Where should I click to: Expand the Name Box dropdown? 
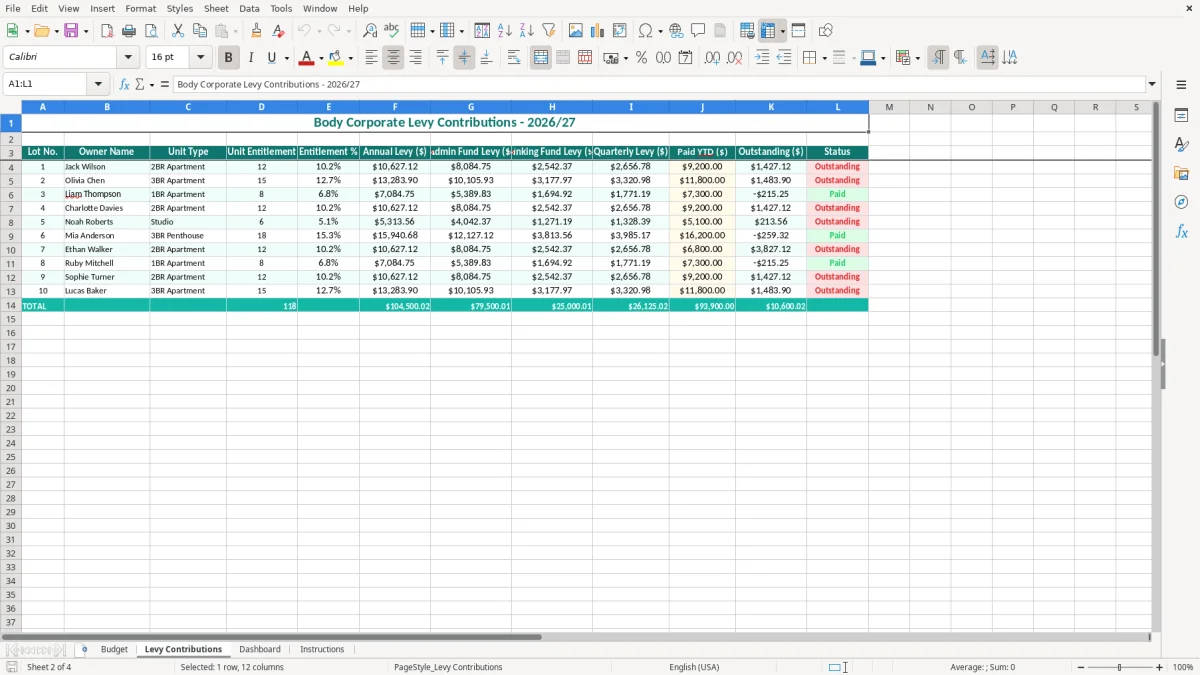98,85
